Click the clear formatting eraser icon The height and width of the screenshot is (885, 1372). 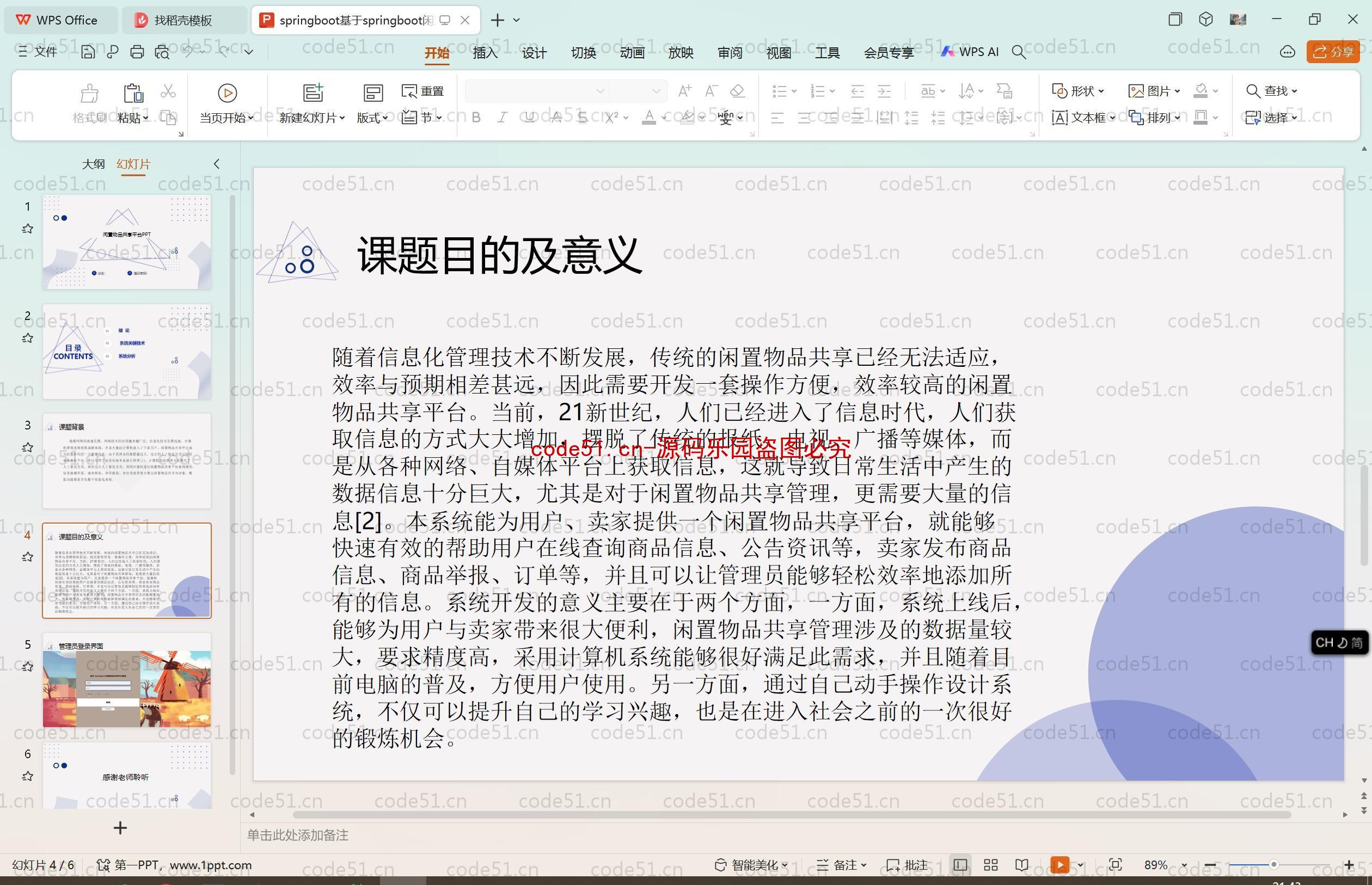tap(737, 91)
